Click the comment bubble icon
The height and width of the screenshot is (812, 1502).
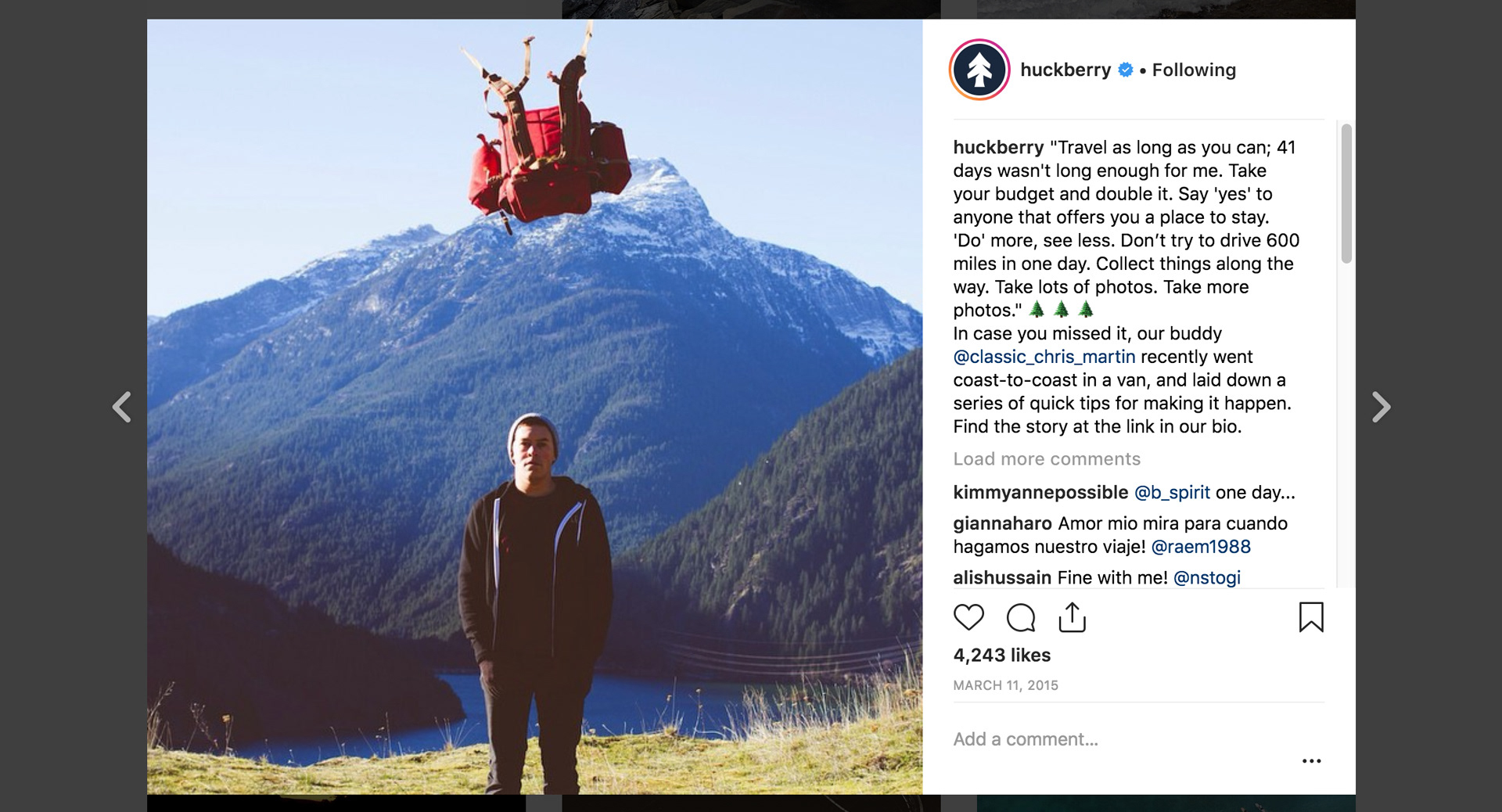pos(1021,617)
